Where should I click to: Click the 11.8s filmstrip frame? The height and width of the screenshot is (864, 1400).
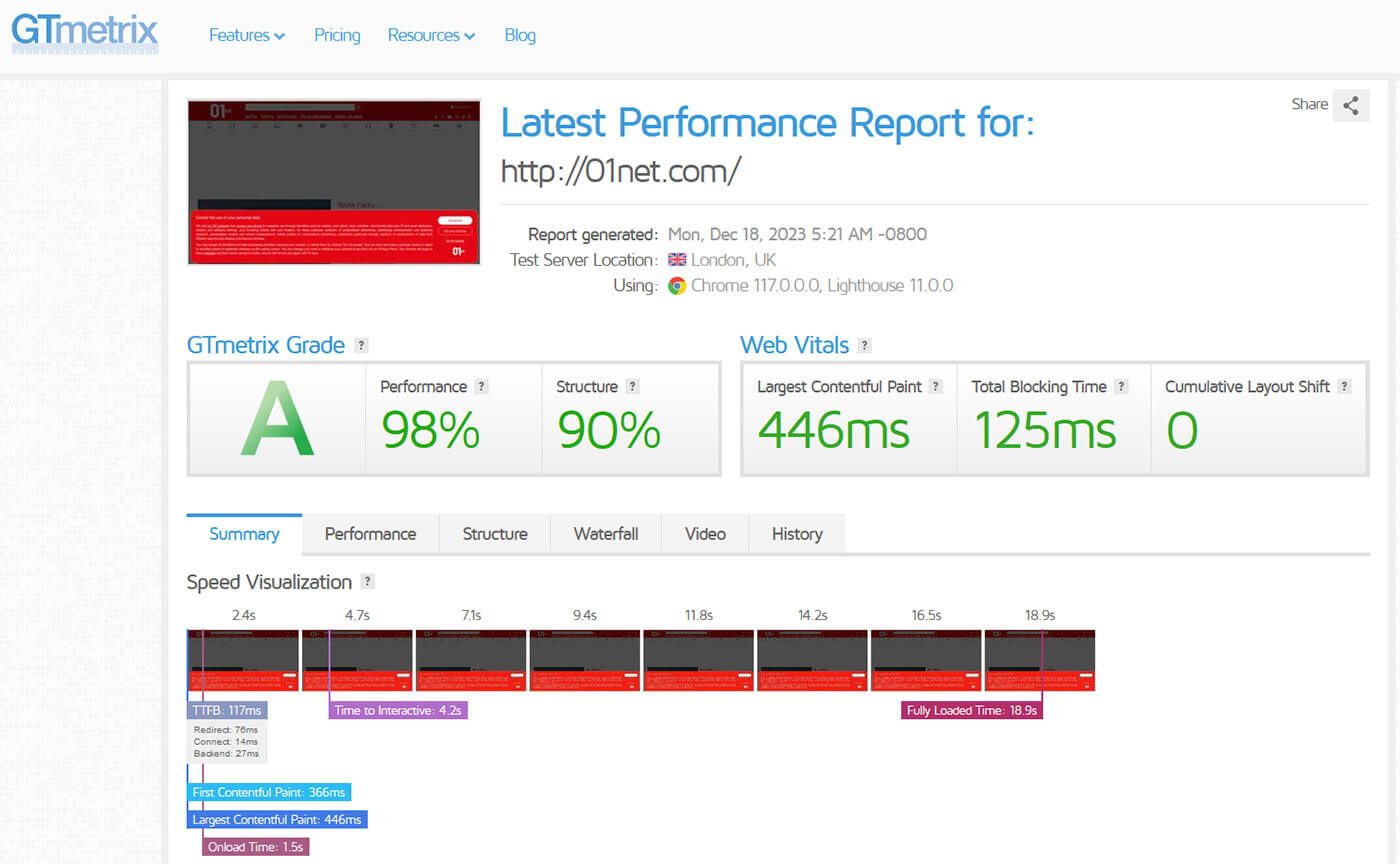(x=699, y=660)
